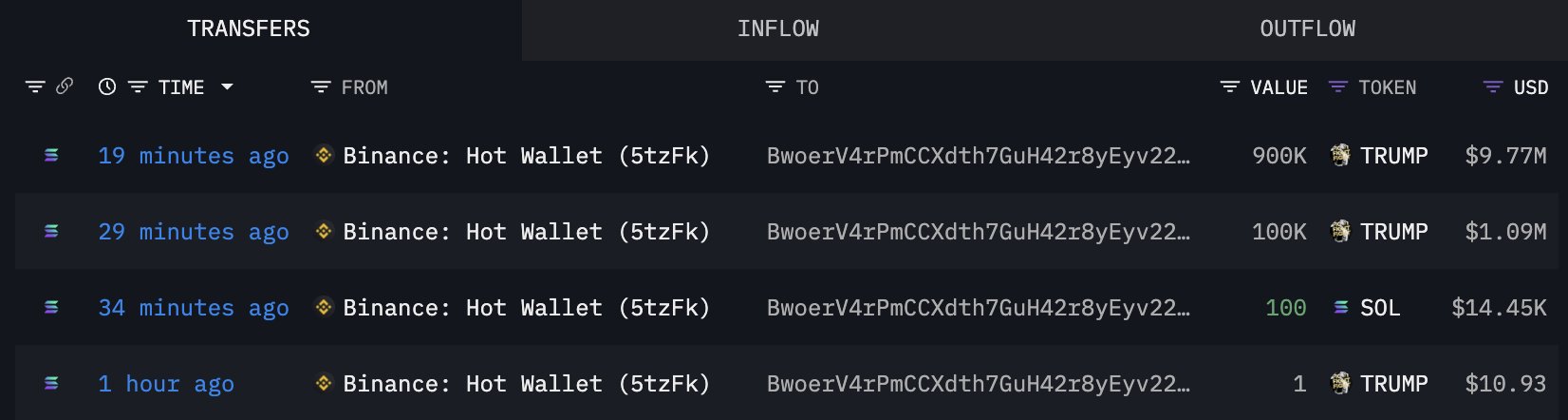The height and width of the screenshot is (420, 1568).
Task: Open the VALUE column filter icon
Action: [x=1229, y=87]
